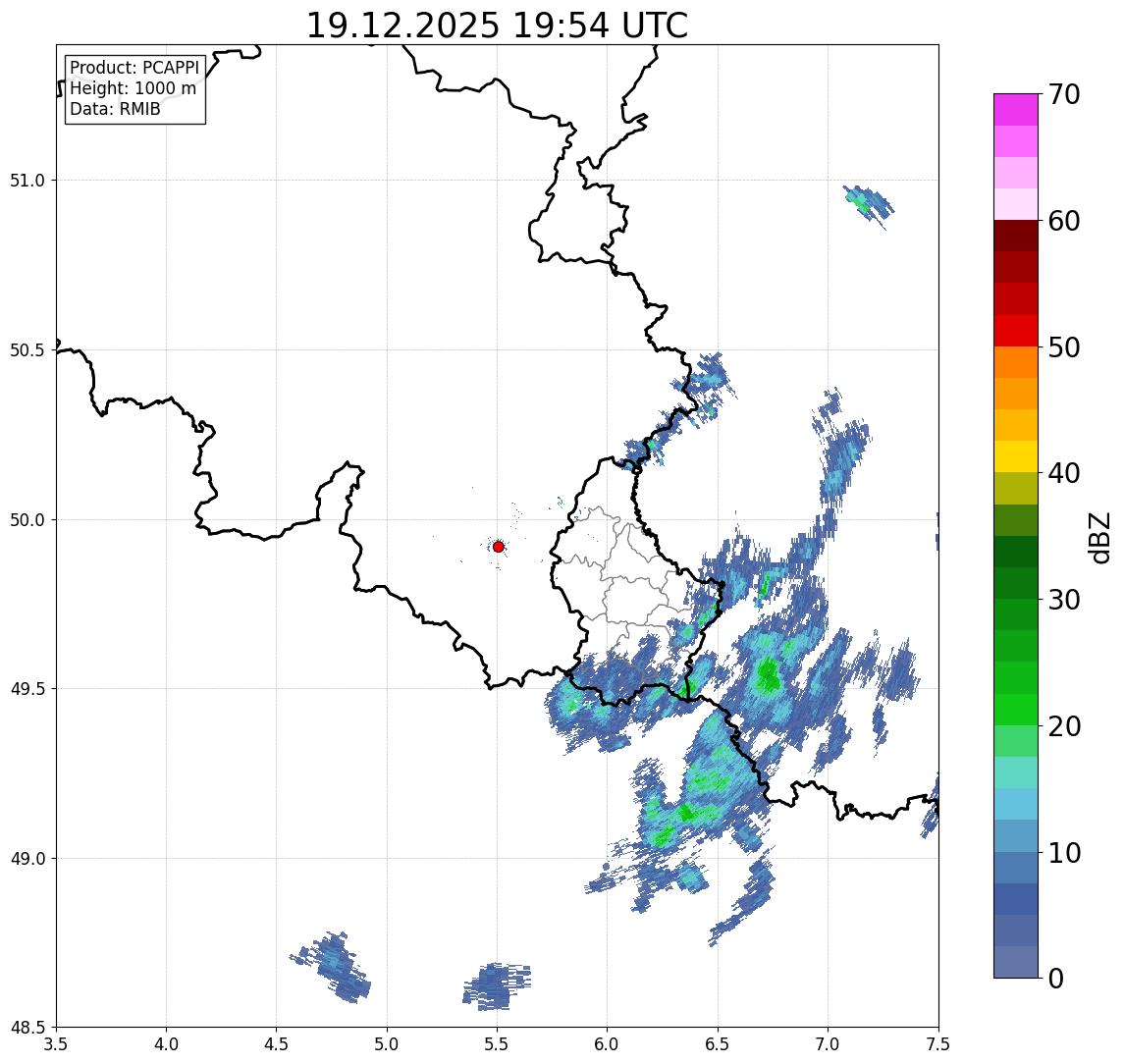Click the longitude tick label 3.5
The height and width of the screenshot is (1064, 1124).
[57, 1044]
